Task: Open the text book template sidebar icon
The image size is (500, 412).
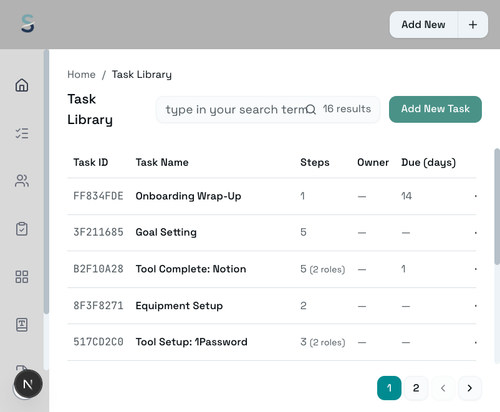Action: click(x=22, y=325)
